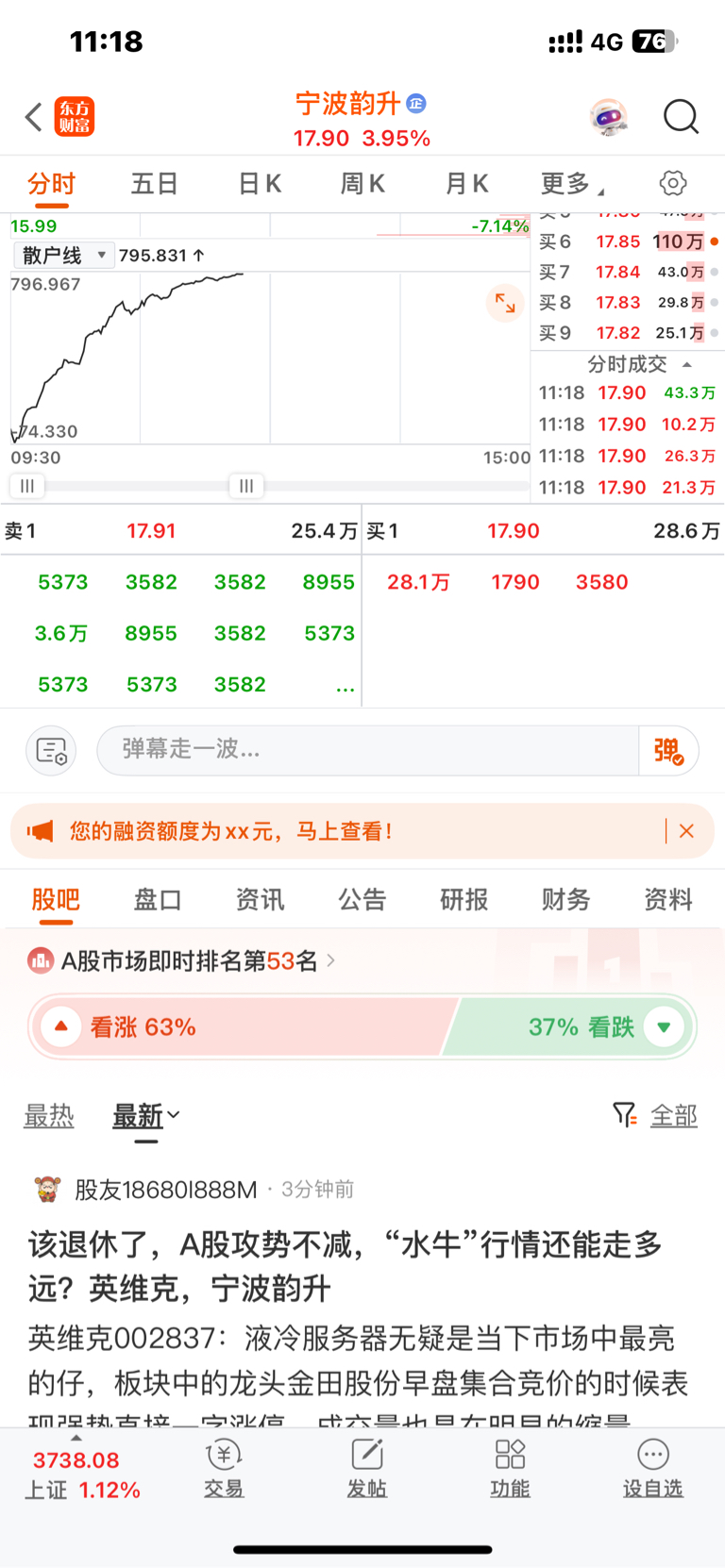Image resolution: width=725 pixels, height=1568 pixels.
Task: Expand the 更多 chart options
Action: [x=572, y=183]
